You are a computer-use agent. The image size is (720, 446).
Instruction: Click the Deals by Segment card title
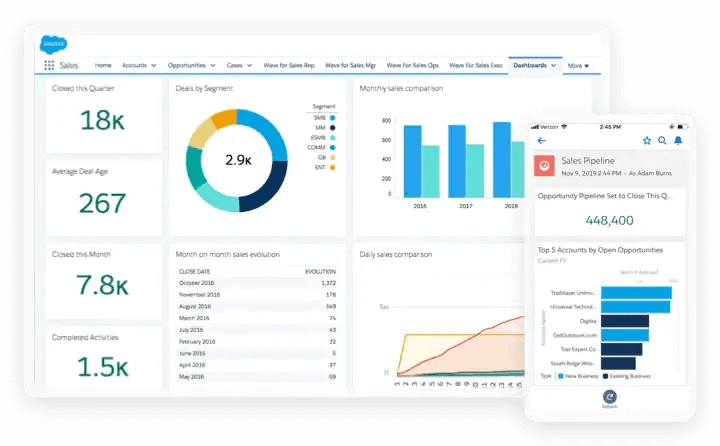[204, 88]
